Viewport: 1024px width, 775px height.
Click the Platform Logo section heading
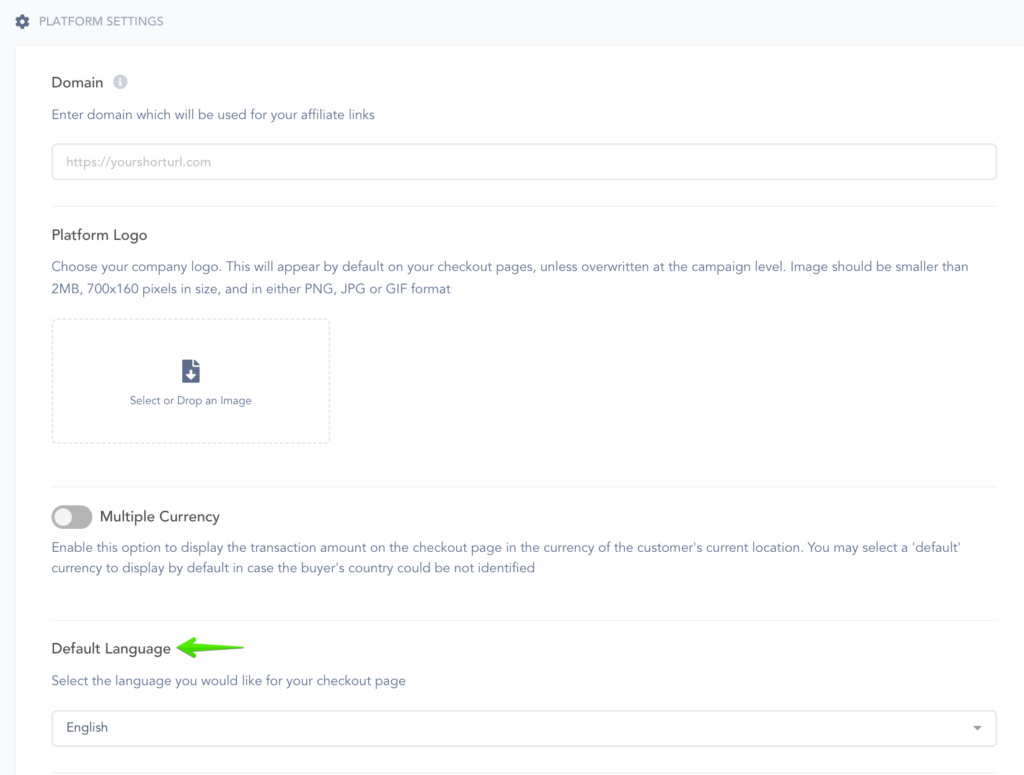[x=99, y=235]
